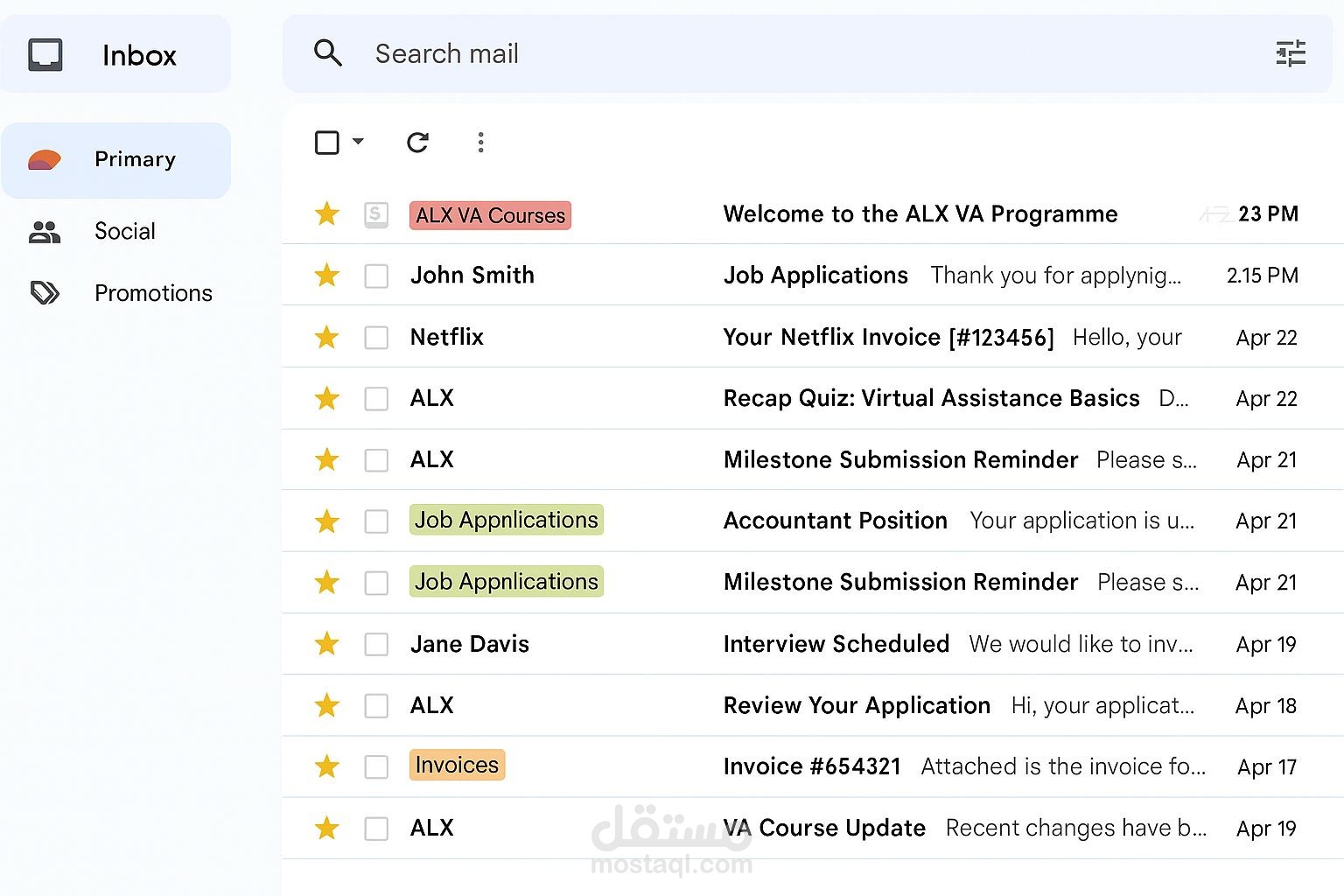Expand the select-all dropdown arrow
Image resolution: width=1344 pixels, height=896 pixels.
(x=358, y=142)
